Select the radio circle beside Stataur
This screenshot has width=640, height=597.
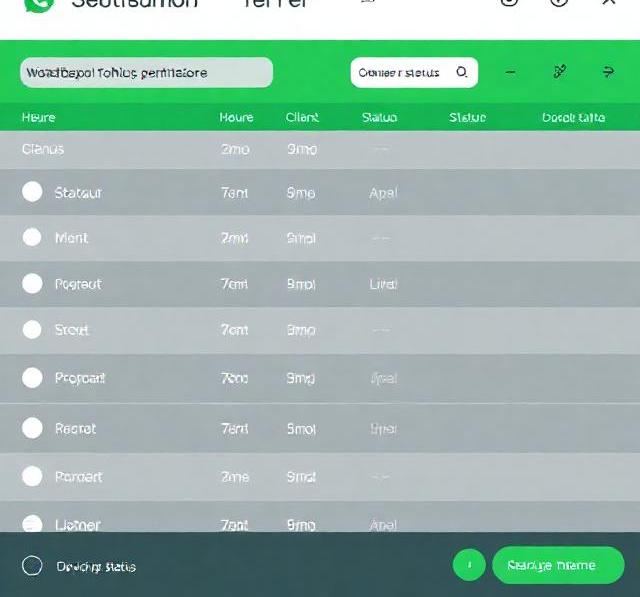(32, 192)
